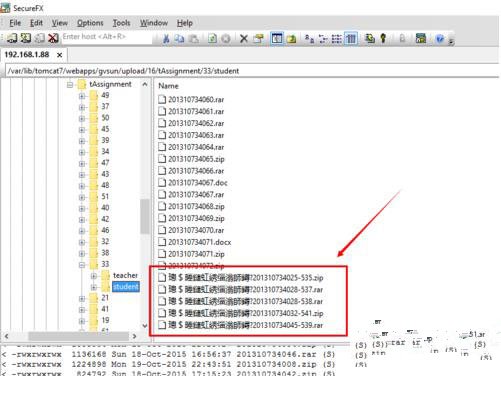Select folder 34 in the tree

coord(105,152)
